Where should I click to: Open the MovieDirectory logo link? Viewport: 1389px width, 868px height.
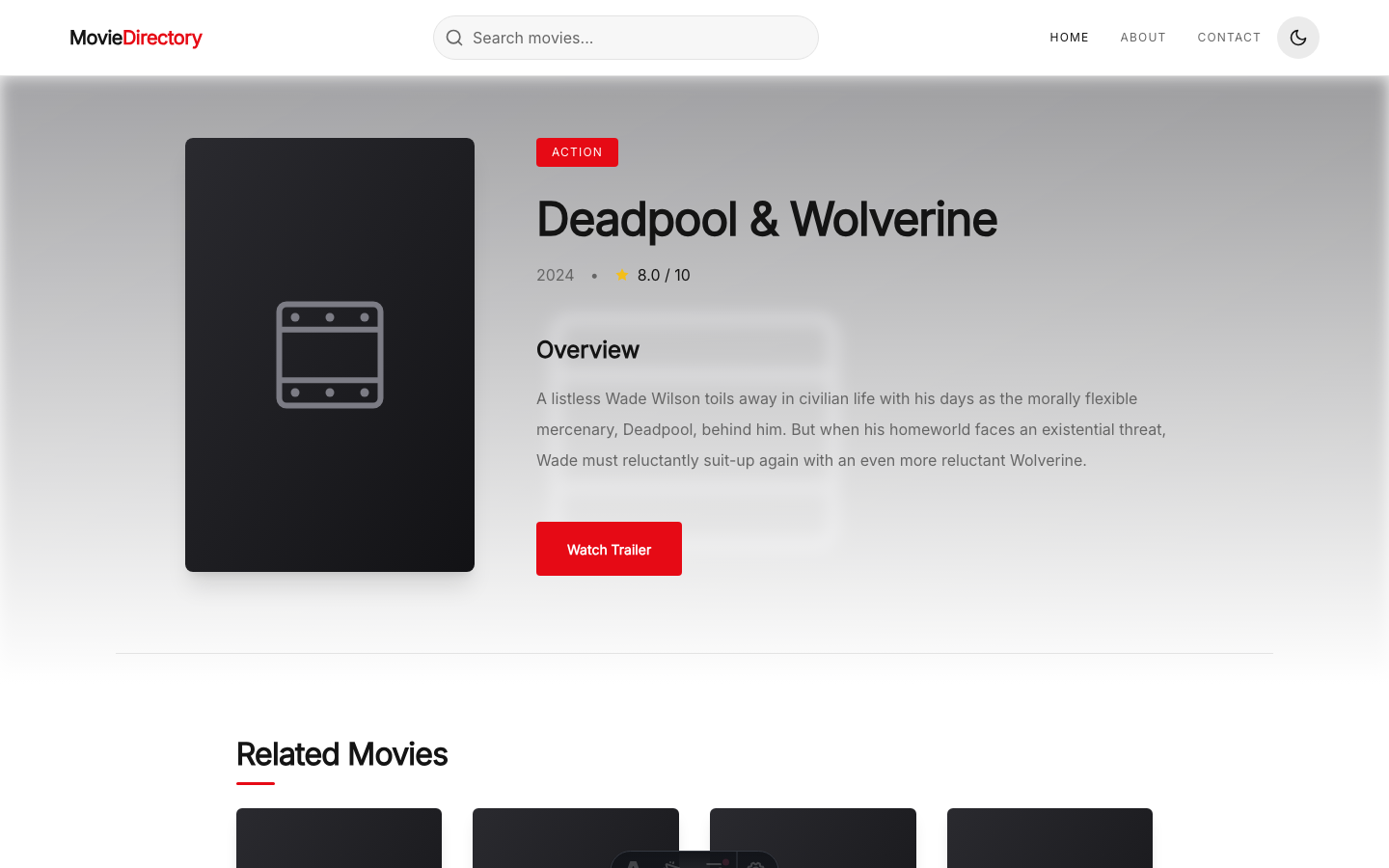[136, 38]
